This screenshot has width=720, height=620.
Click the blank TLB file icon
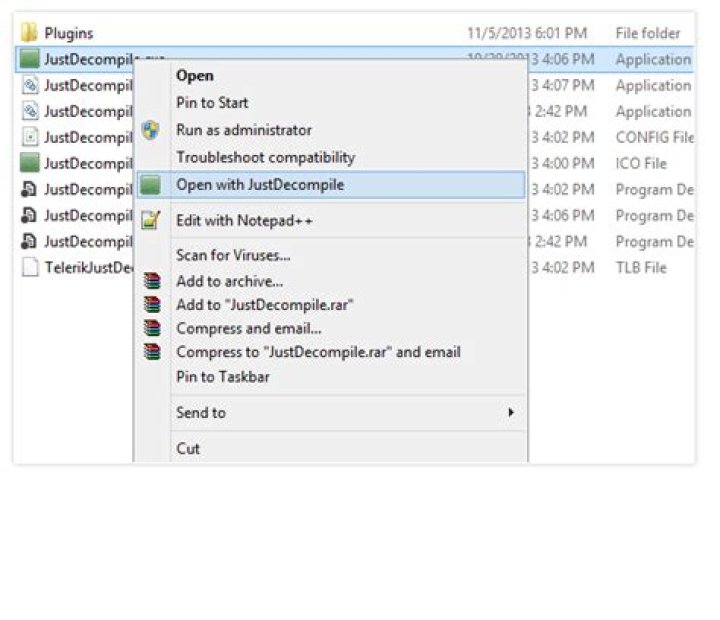coord(30,267)
